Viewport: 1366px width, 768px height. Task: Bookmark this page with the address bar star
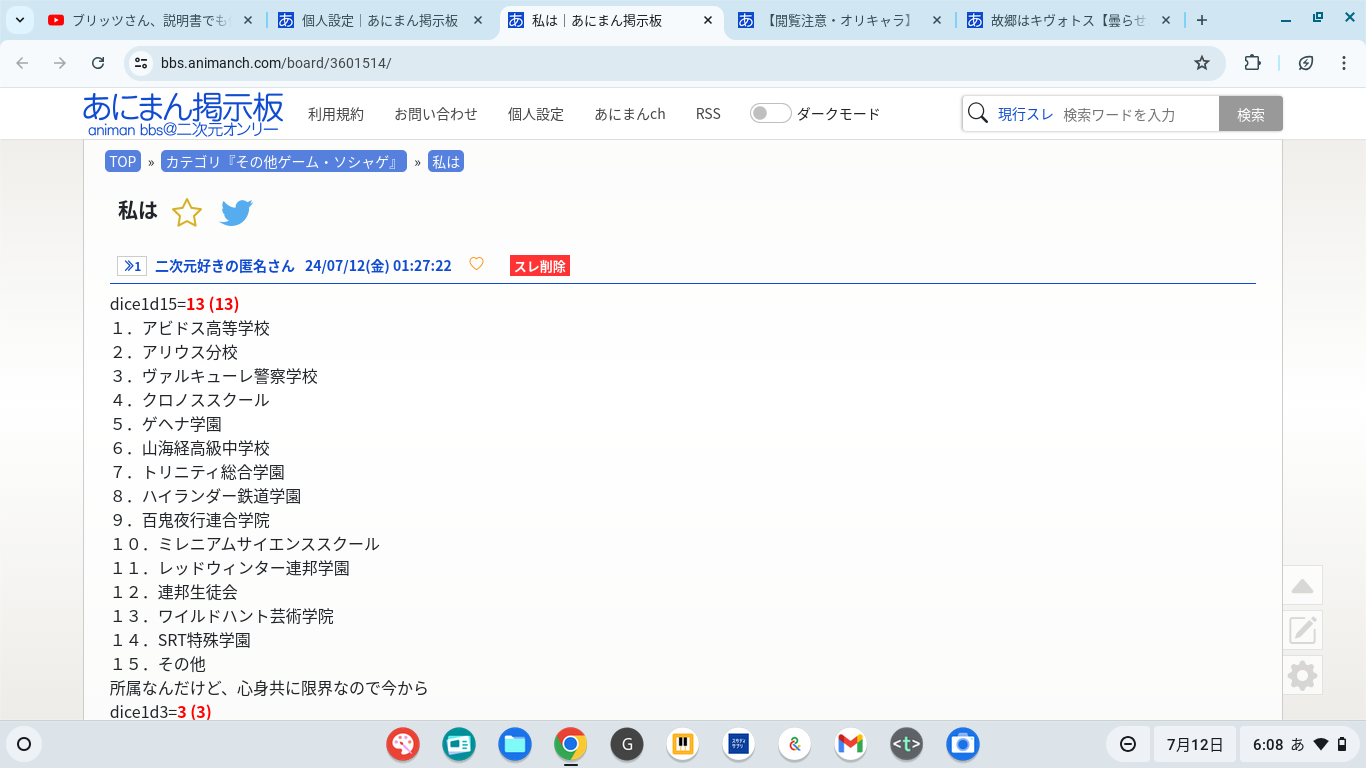tap(1201, 63)
